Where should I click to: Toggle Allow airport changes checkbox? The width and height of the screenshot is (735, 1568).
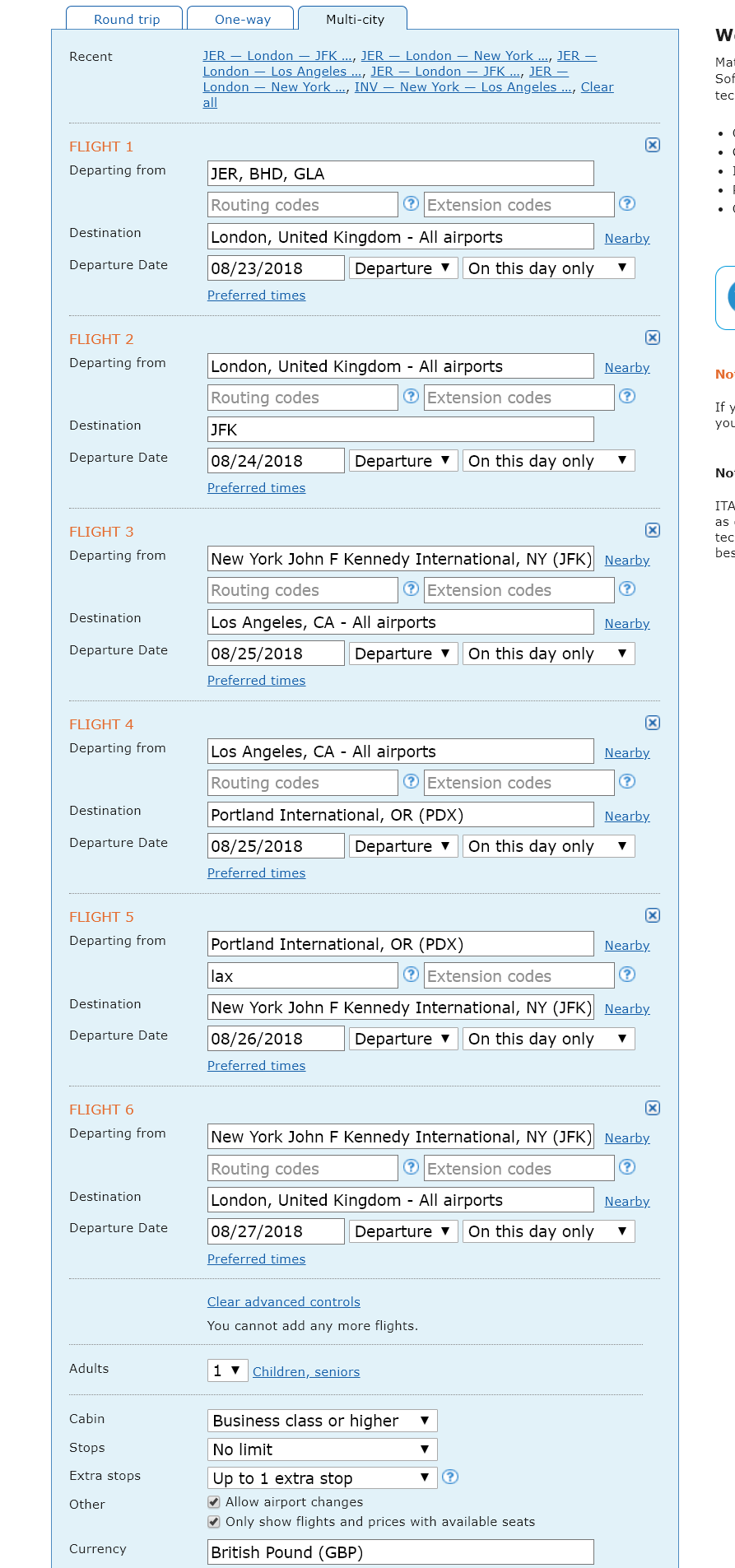point(214,1502)
